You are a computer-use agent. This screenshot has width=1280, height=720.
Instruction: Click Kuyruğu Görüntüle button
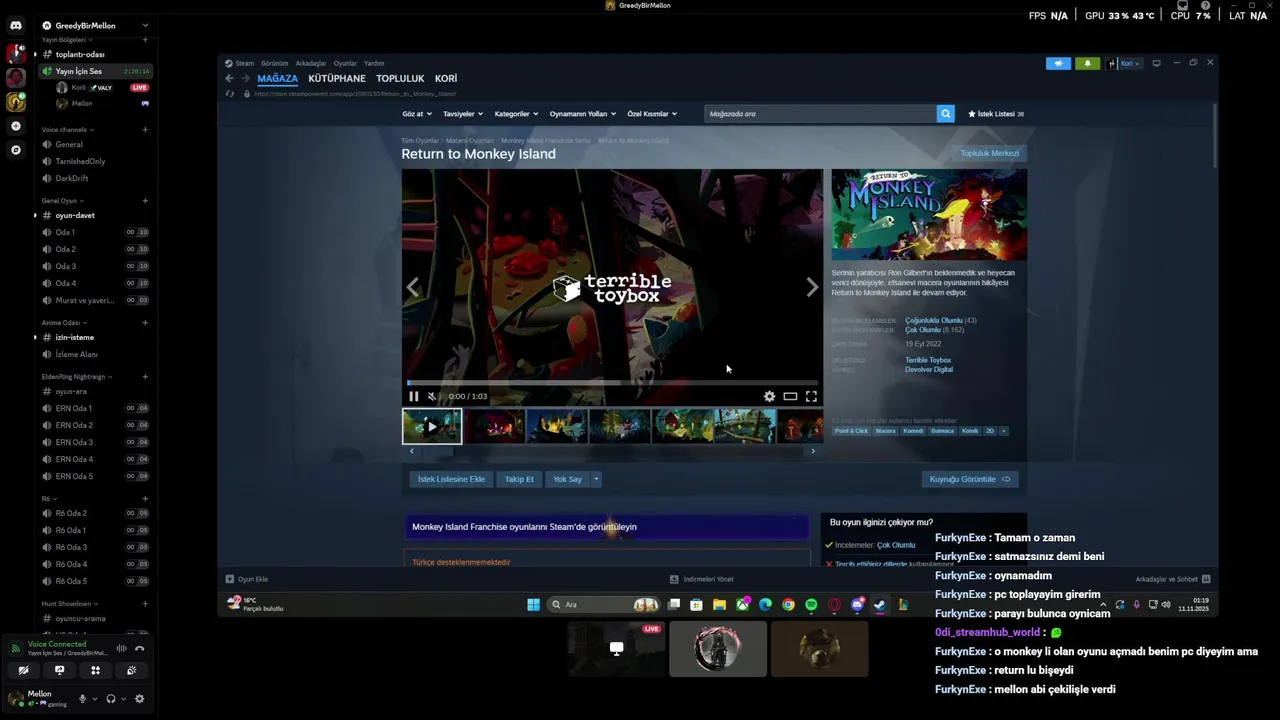tap(970, 479)
